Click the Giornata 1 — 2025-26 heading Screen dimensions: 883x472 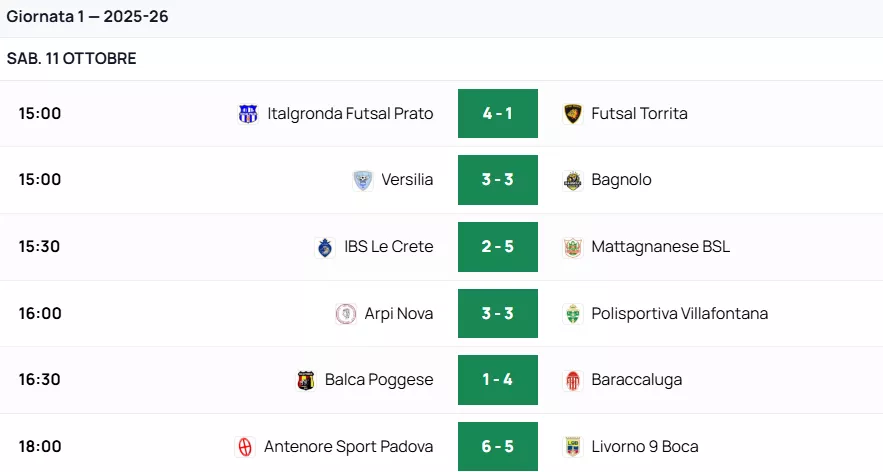click(x=88, y=17)
